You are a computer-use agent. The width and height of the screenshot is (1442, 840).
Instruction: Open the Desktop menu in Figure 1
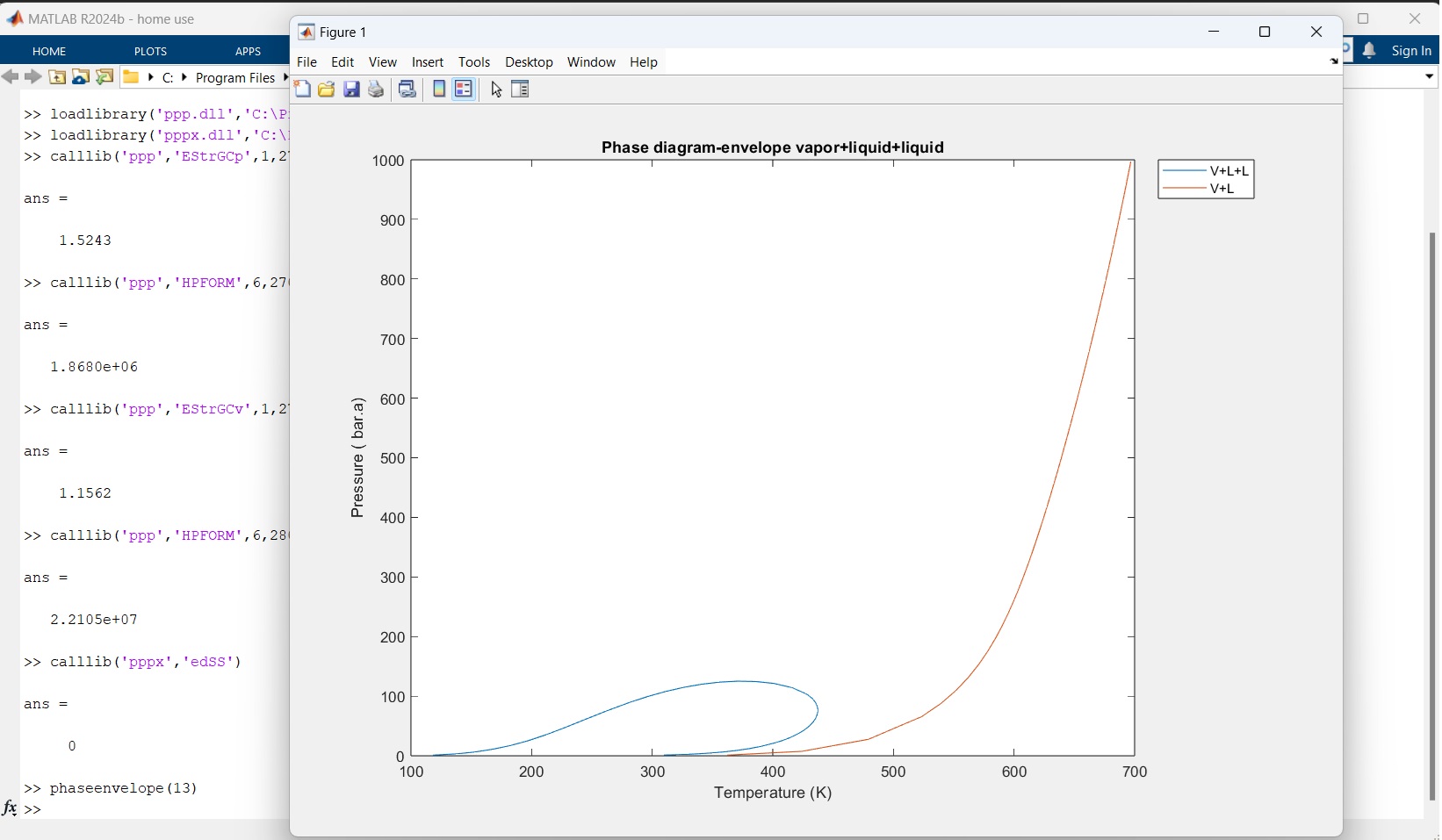[x=529, y=62]
